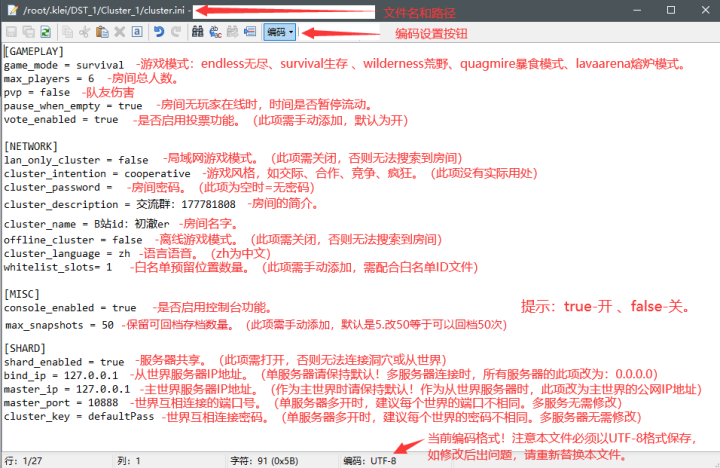The width and height of the screenshot is (720, 468).
Task: Click the console_enabled = true line
Action: pos(70,308)
